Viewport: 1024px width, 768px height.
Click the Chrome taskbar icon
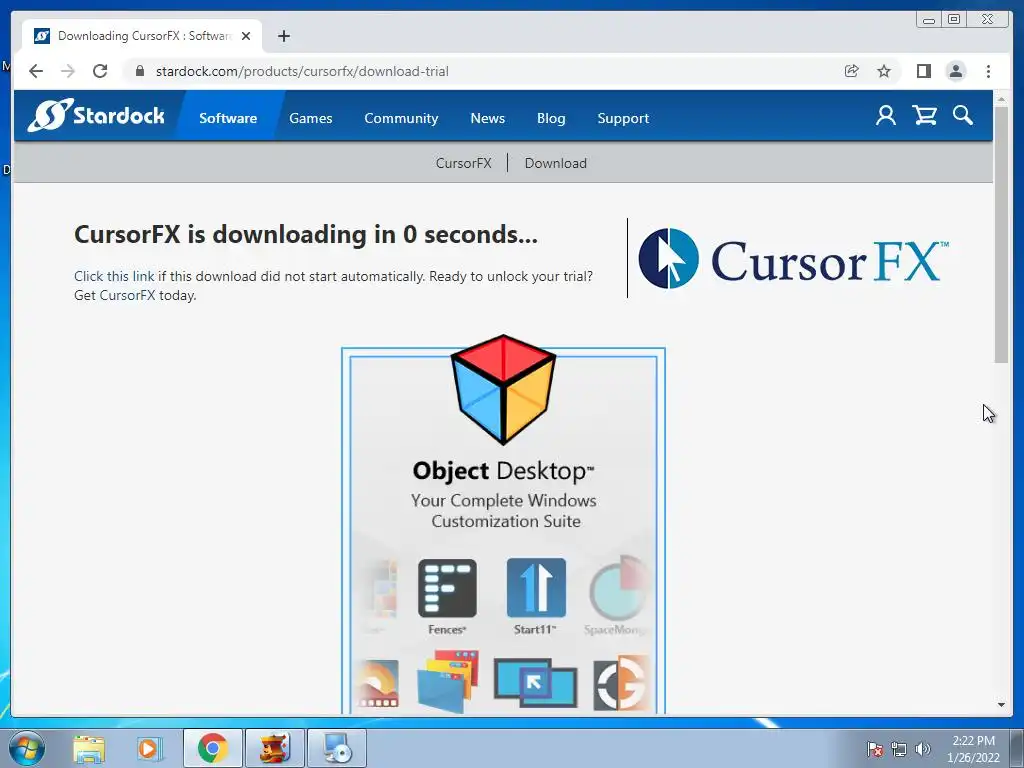(x=213, y=748)
